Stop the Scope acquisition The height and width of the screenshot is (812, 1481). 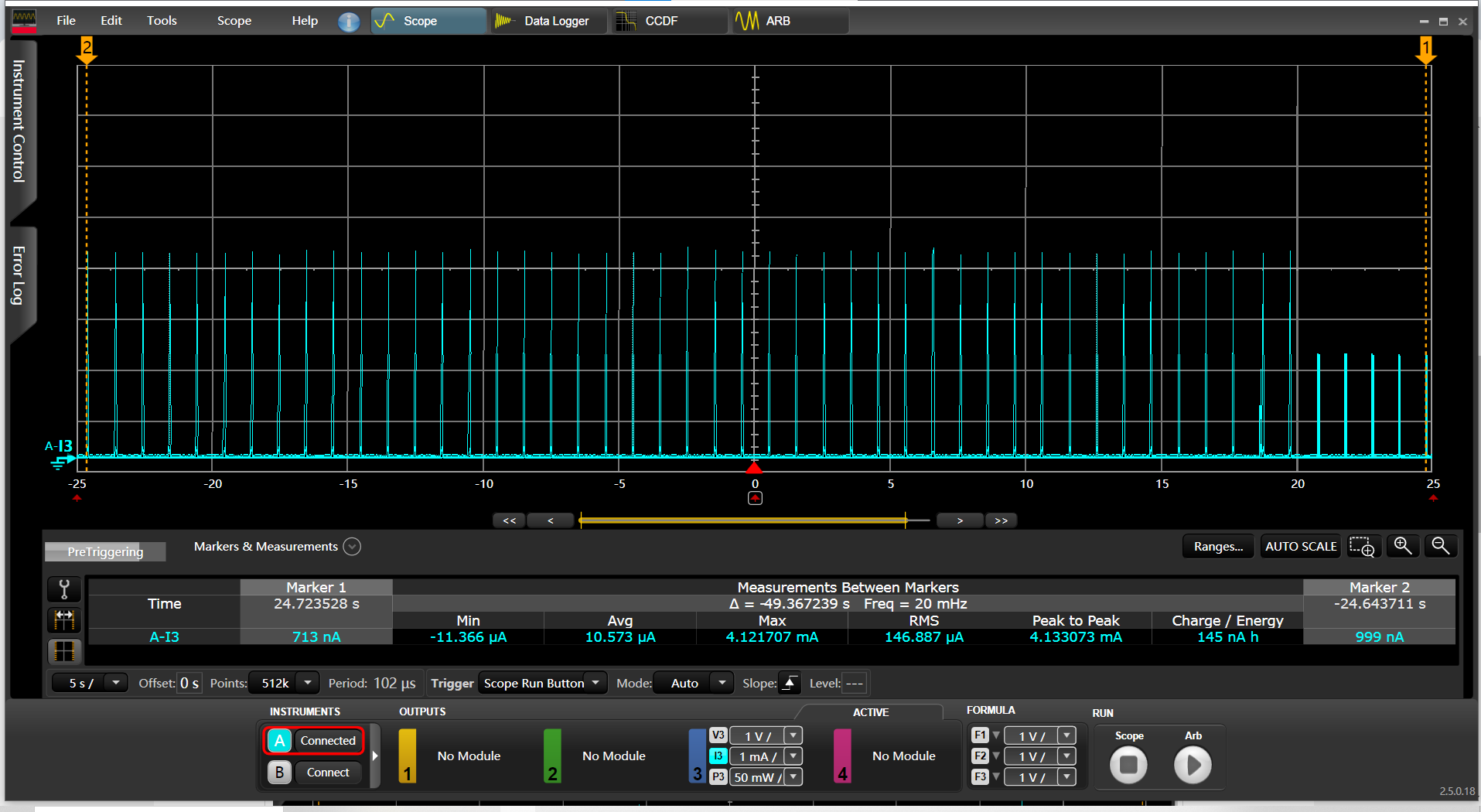[x=1128, y=765]
